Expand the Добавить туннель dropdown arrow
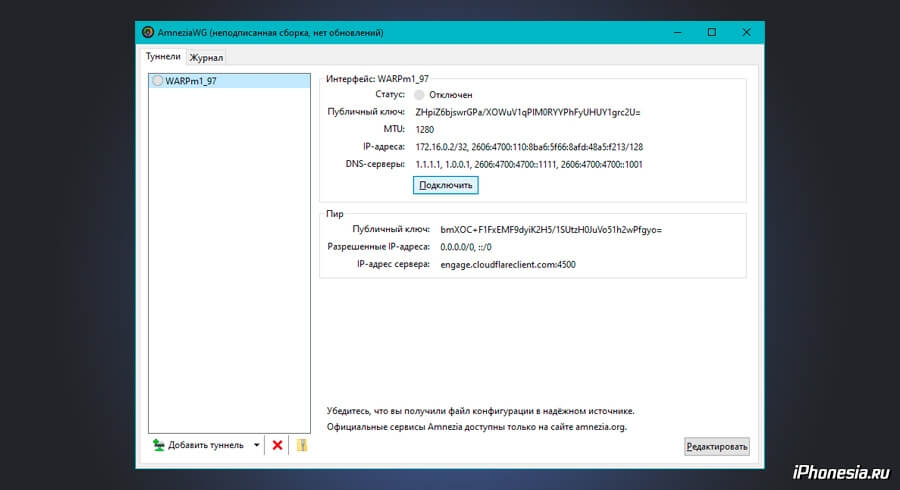This screenshot has width=900, height=490. 256,445
